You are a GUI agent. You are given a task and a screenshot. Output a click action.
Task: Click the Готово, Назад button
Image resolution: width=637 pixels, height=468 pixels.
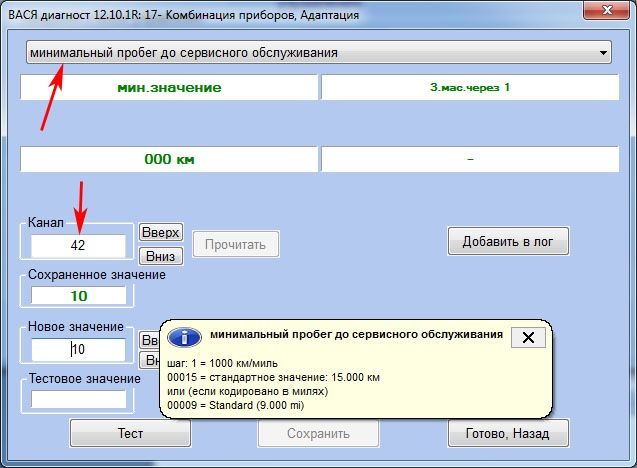[x=508, y=434]
